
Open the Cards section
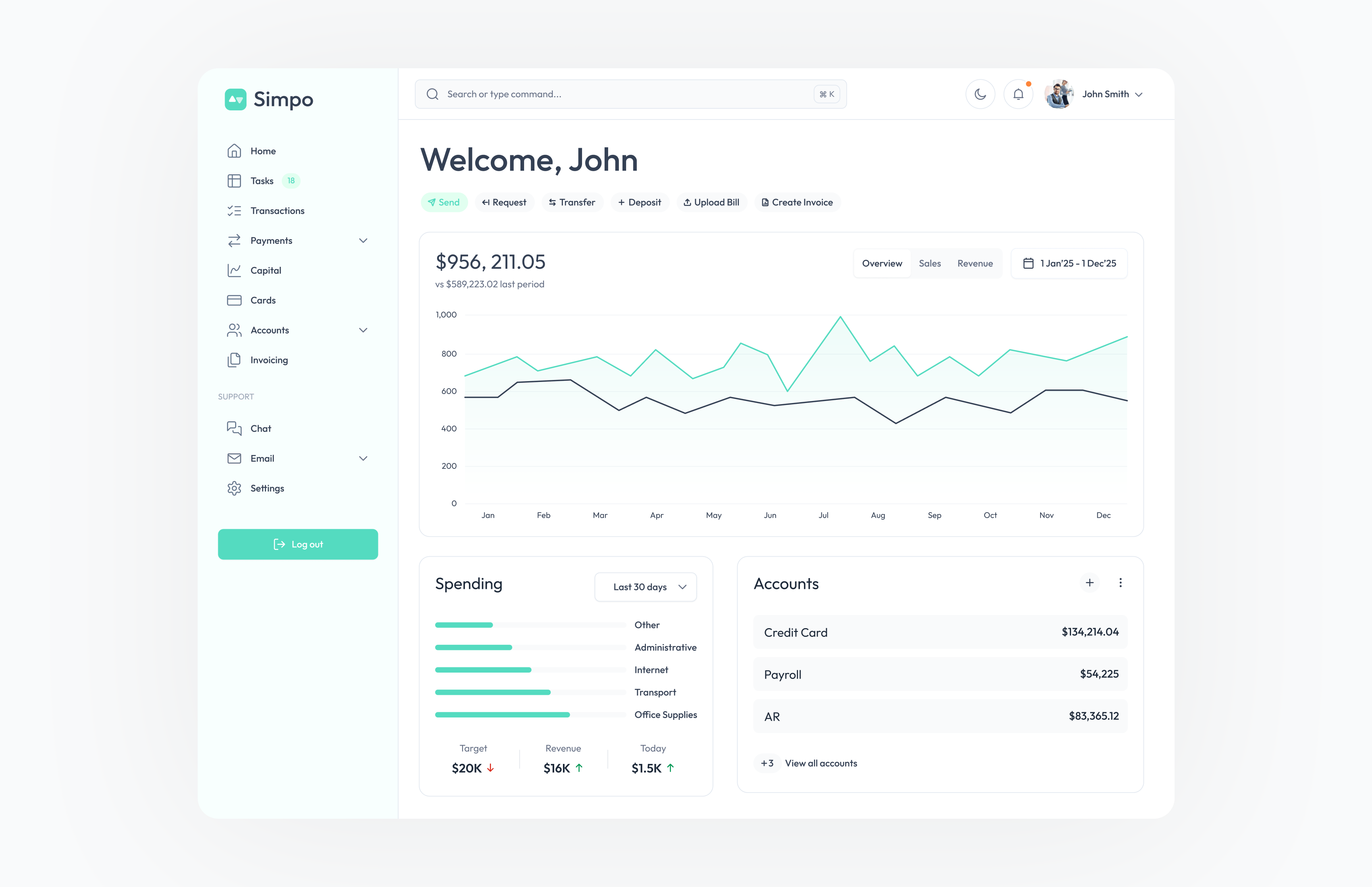pyautogui.click(x=263, y=300)
